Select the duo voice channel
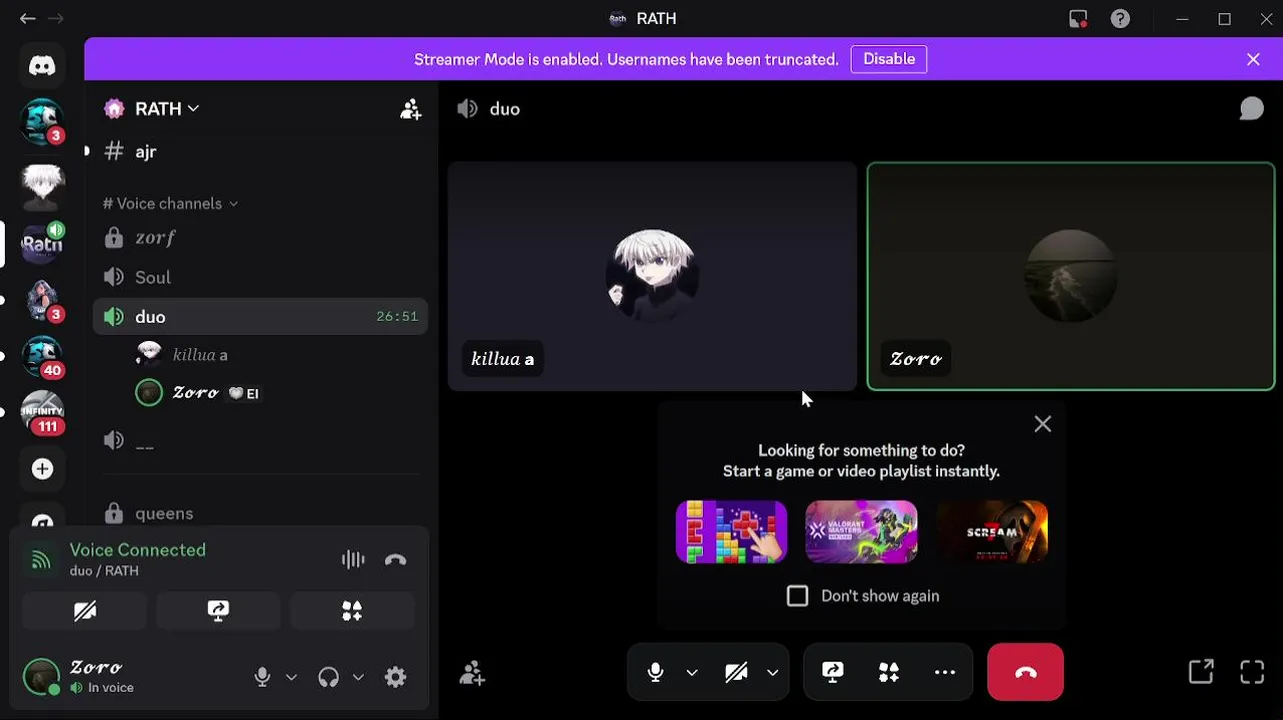This screenshot has width=1283, height=720. click(260, 317)
